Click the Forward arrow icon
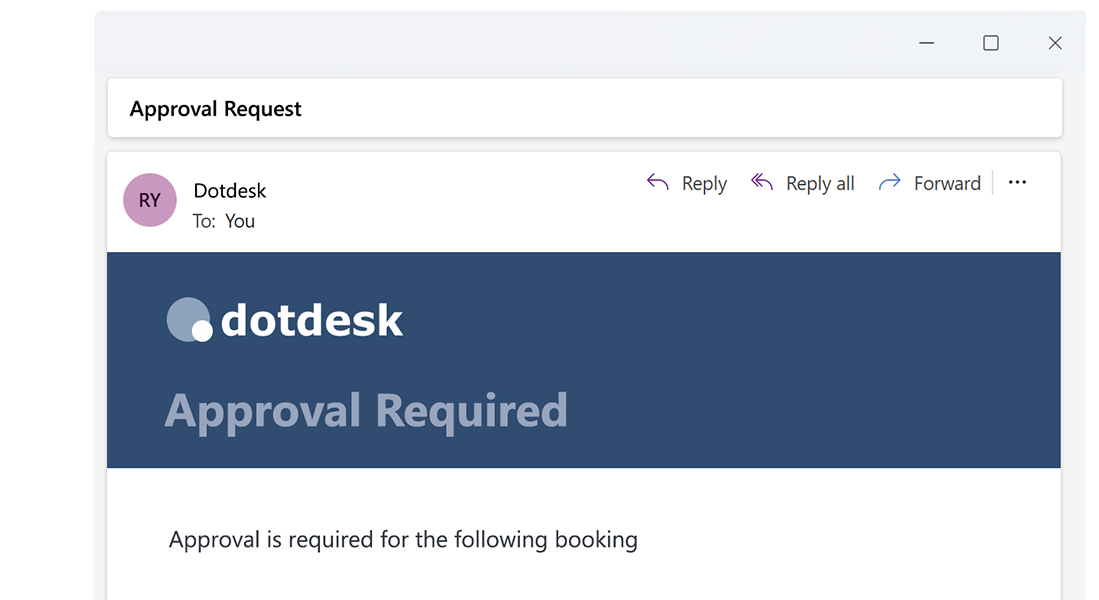1099x600 pixels. point(889,182)
